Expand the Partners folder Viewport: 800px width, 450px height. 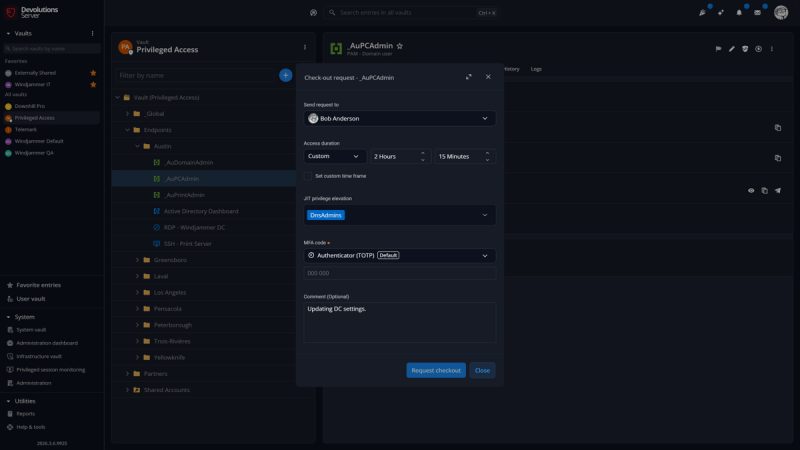pyautogui.click(x=127, y=374)
